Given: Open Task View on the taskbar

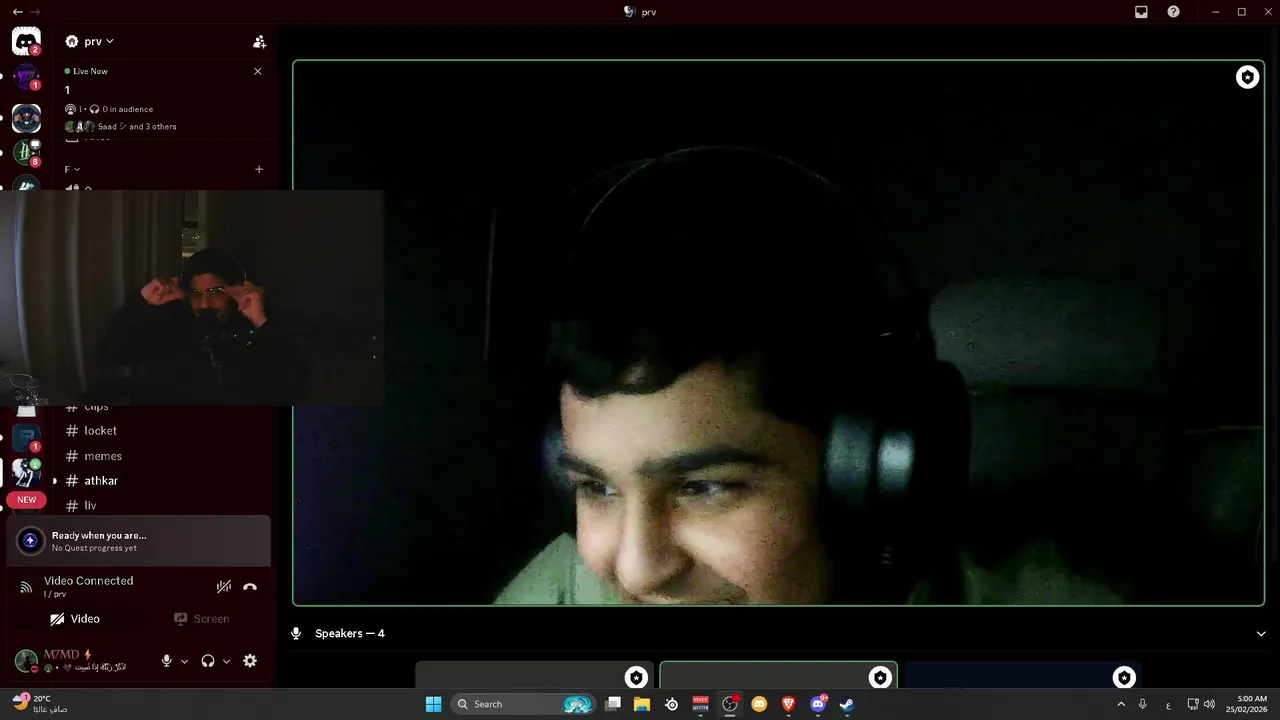Looking at the screenshot, I should click(x=613, y=704).
